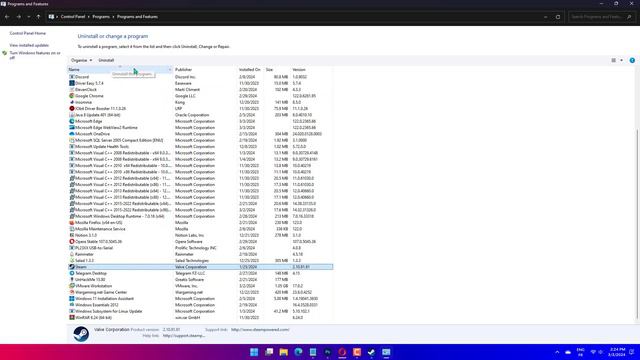Select the Google Chrome program icon

tap(72, 96)
